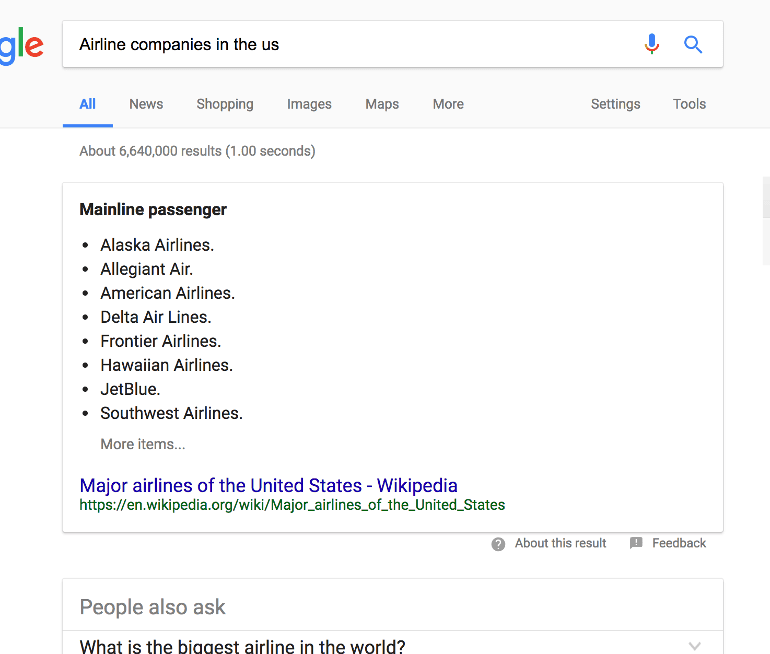
Task: Click the blue search magnifier icon
Action: coord(693,44)
